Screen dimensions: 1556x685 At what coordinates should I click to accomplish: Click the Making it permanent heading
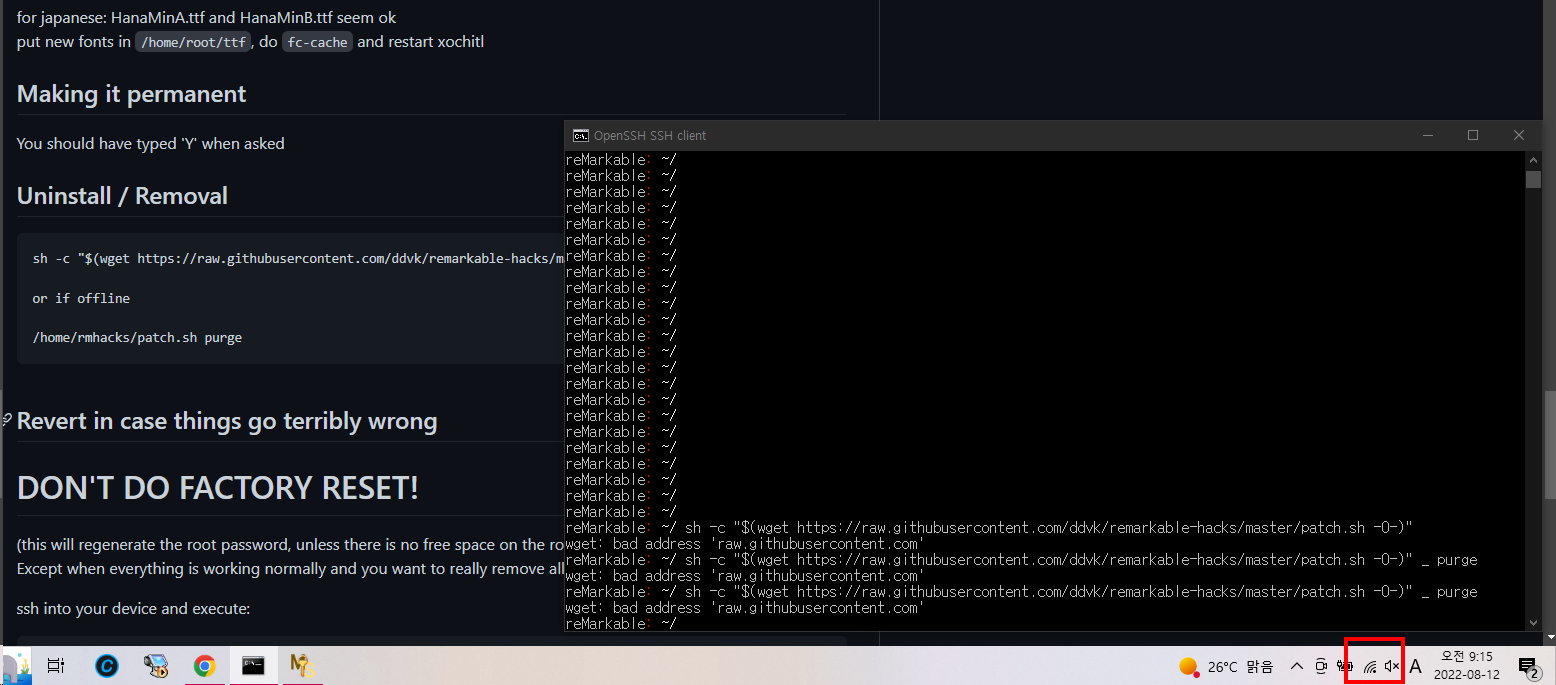[131, 93]
